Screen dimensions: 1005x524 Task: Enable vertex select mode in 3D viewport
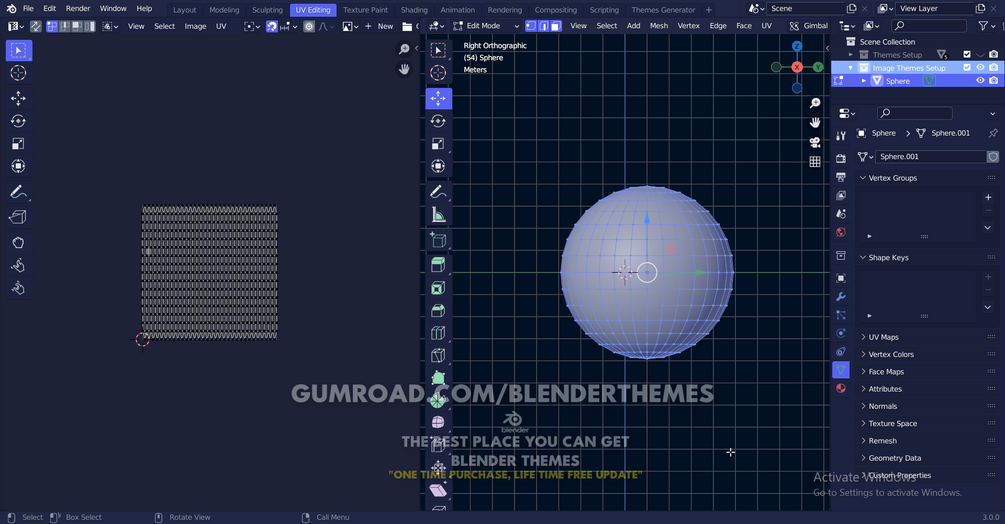pos(531,26)
